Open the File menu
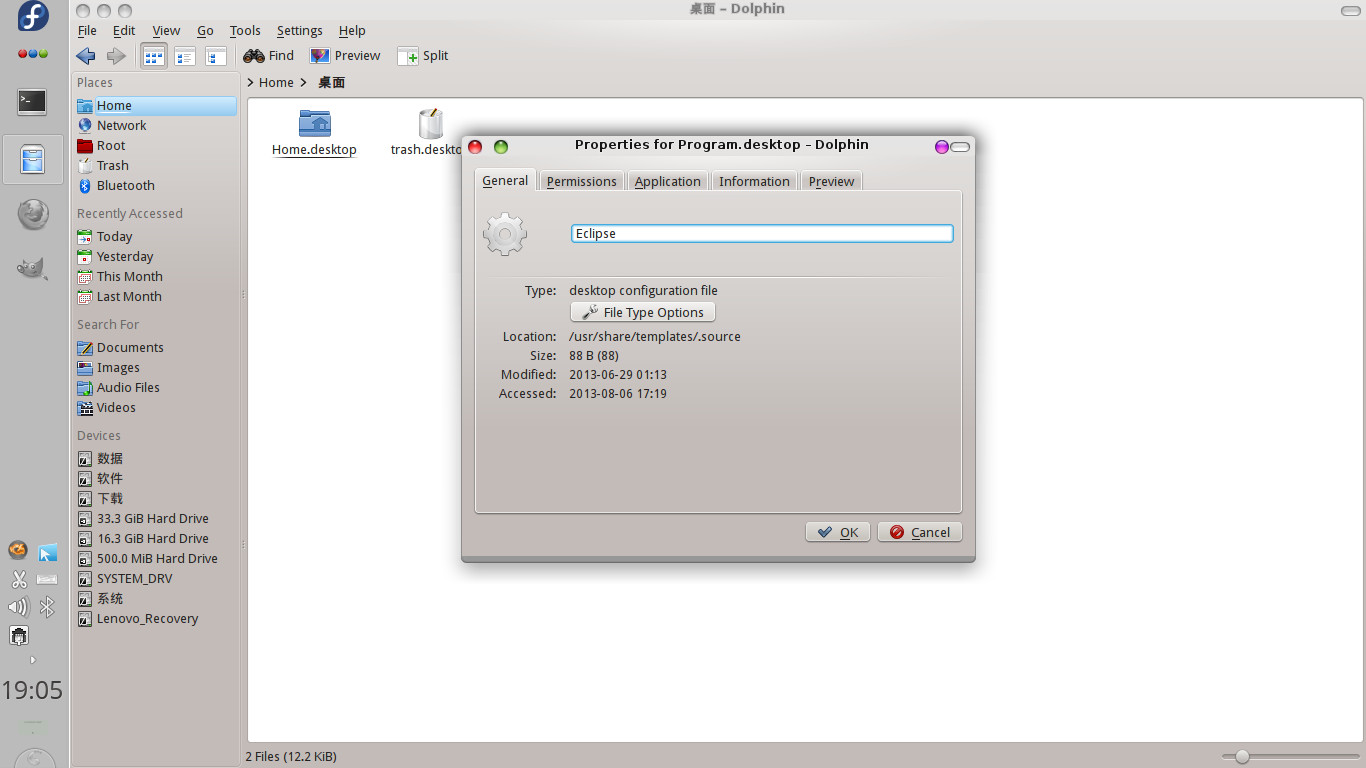The width and height of the screenshot is (1366, 768). 87,31
